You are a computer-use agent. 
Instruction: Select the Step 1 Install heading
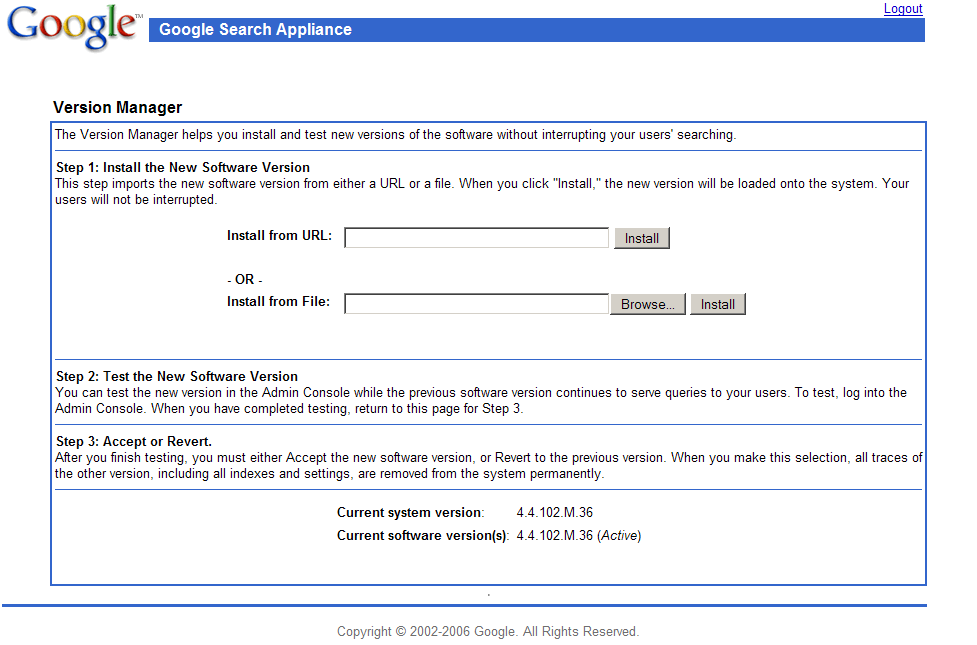pos(183,168)
